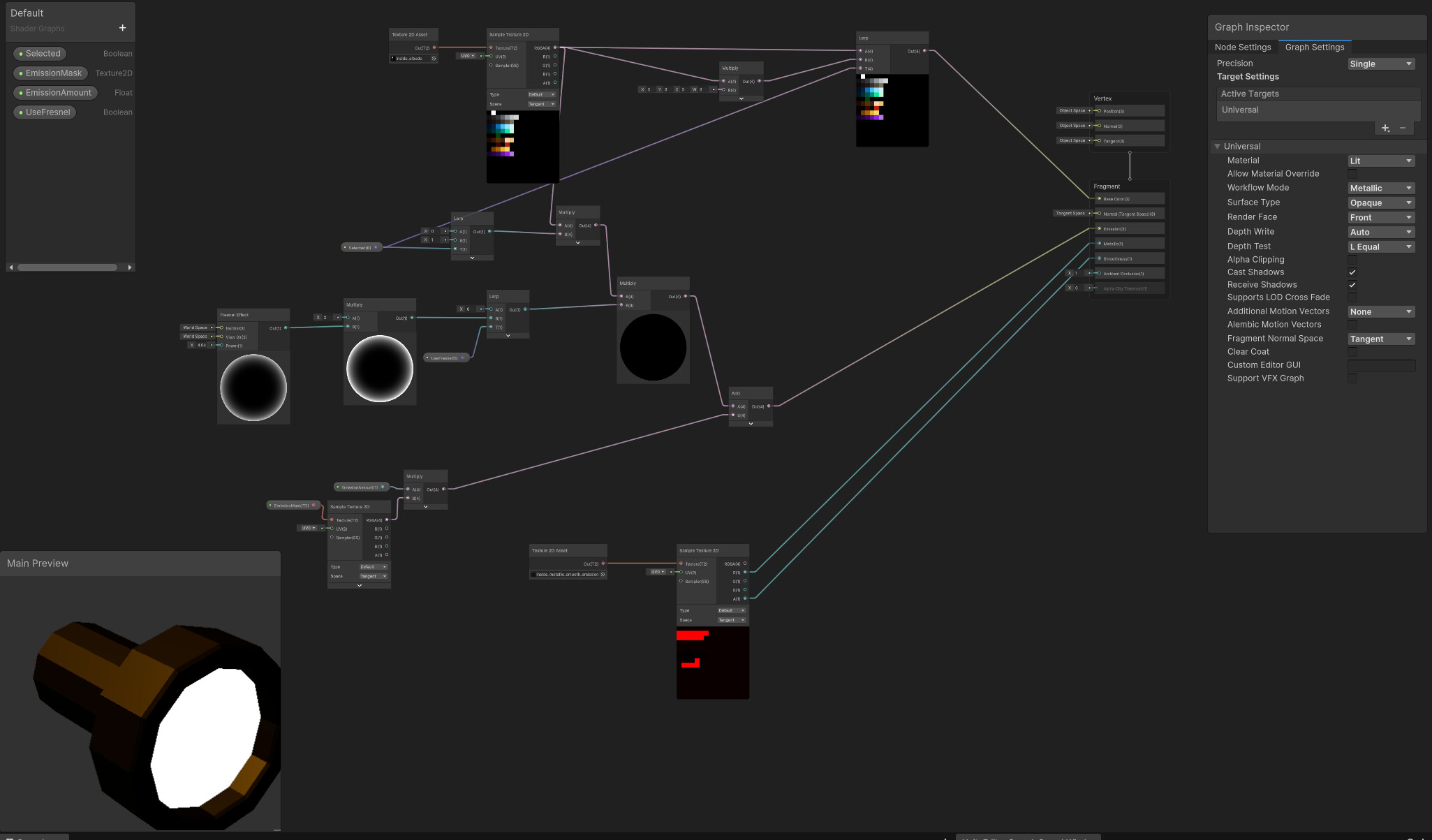Click the right arrow on the Blackboard scrollbar
Viewport: 1432px width, 840px height.
click(x=129, y=267)
